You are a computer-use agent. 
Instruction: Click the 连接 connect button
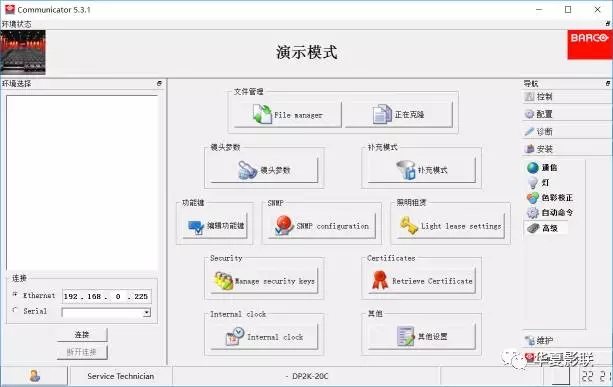pyautogui.click(x=82, y=335)
